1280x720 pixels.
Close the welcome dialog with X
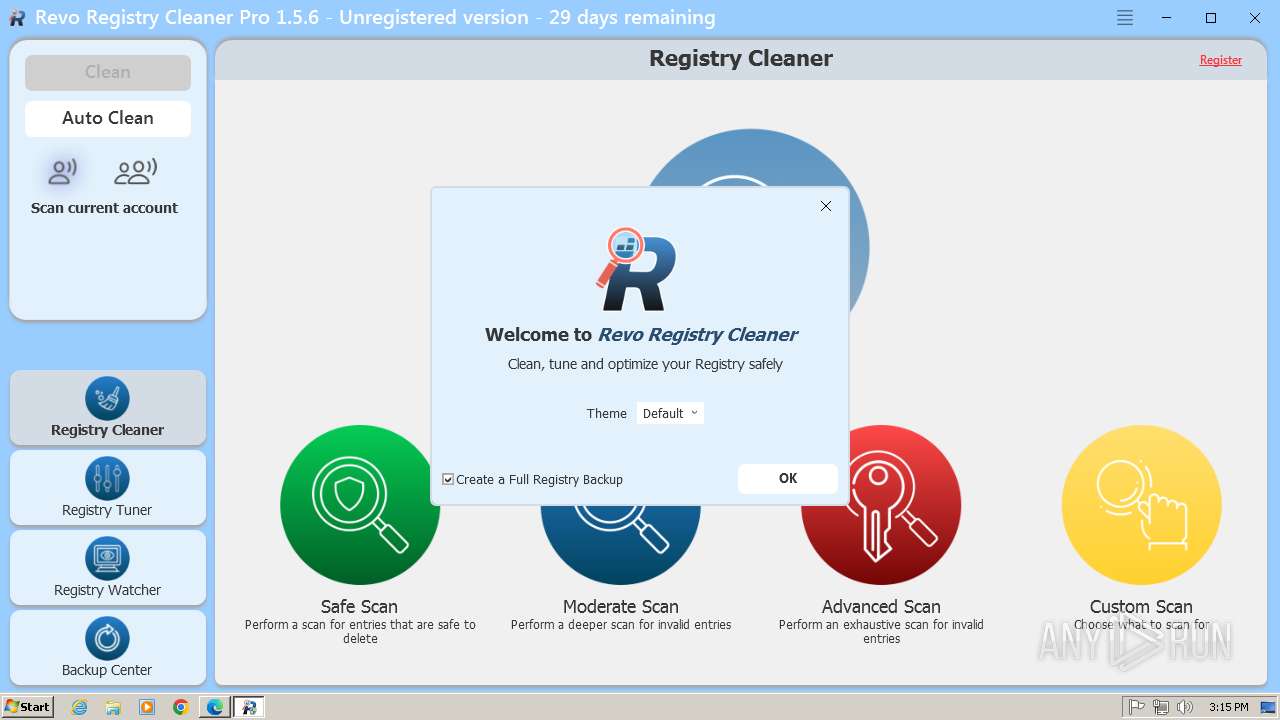(826, 206)
